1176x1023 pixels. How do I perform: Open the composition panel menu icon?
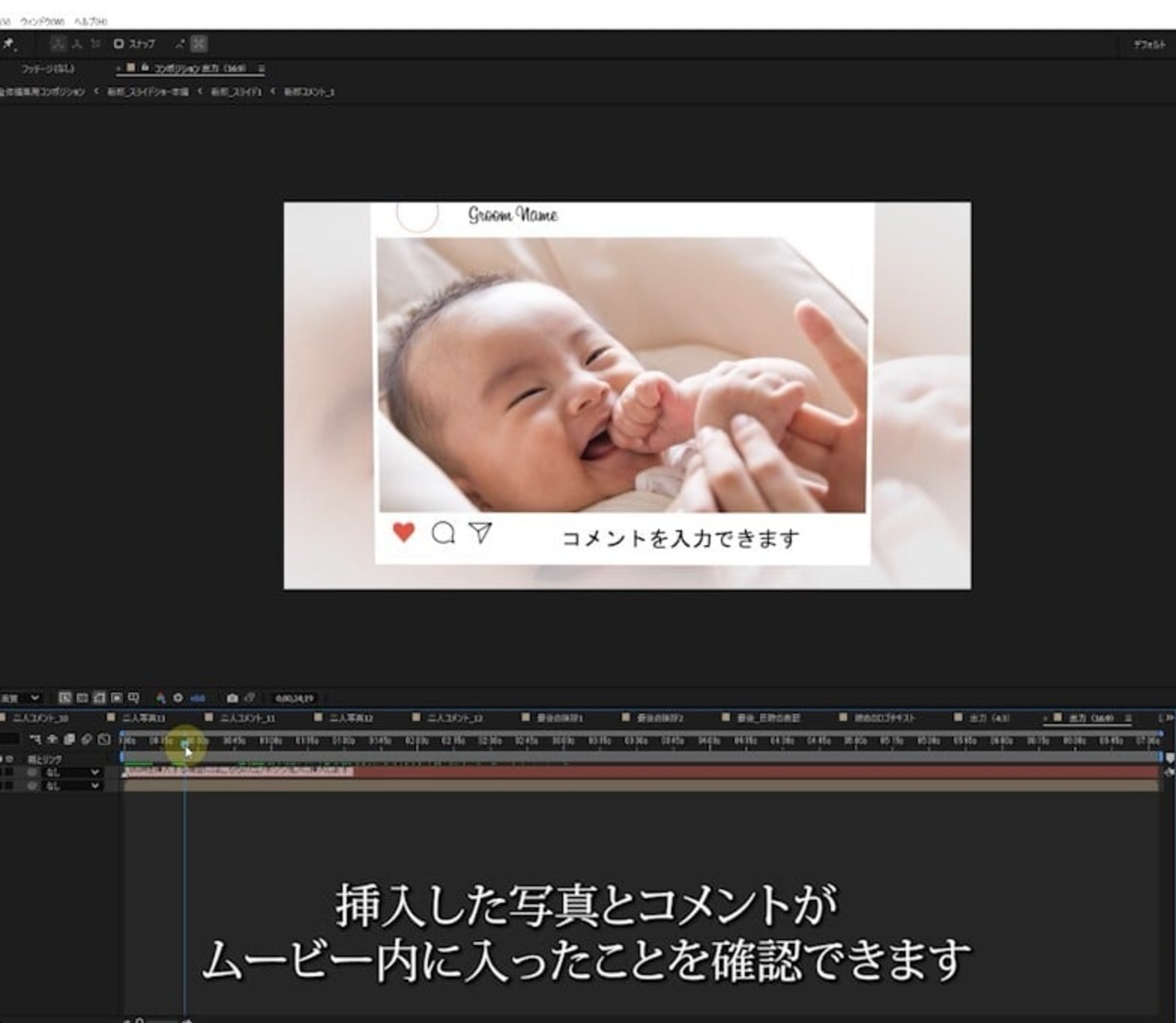(261, 68)
